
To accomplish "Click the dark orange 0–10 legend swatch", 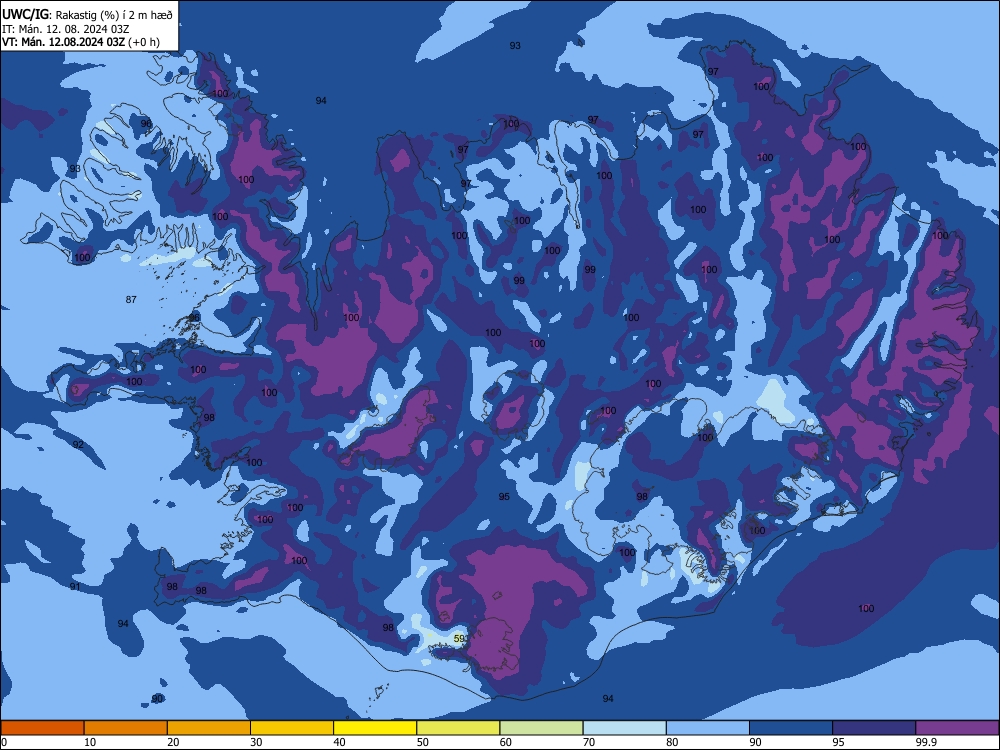I will pyautogui.click(x=42, y=728).
